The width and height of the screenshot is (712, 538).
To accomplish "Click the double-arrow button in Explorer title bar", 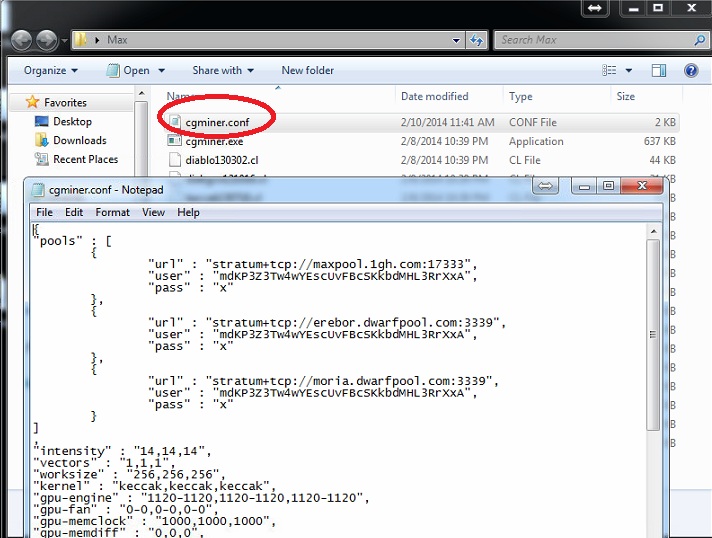I will [x=594, y=8].
